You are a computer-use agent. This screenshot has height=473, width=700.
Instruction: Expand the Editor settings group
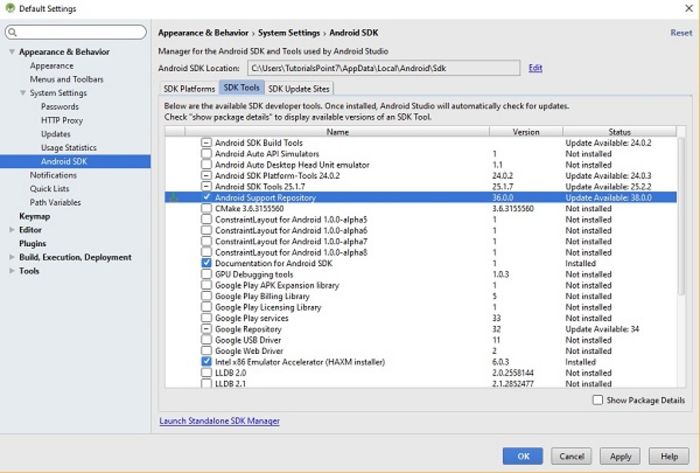[x=11, y=229]
